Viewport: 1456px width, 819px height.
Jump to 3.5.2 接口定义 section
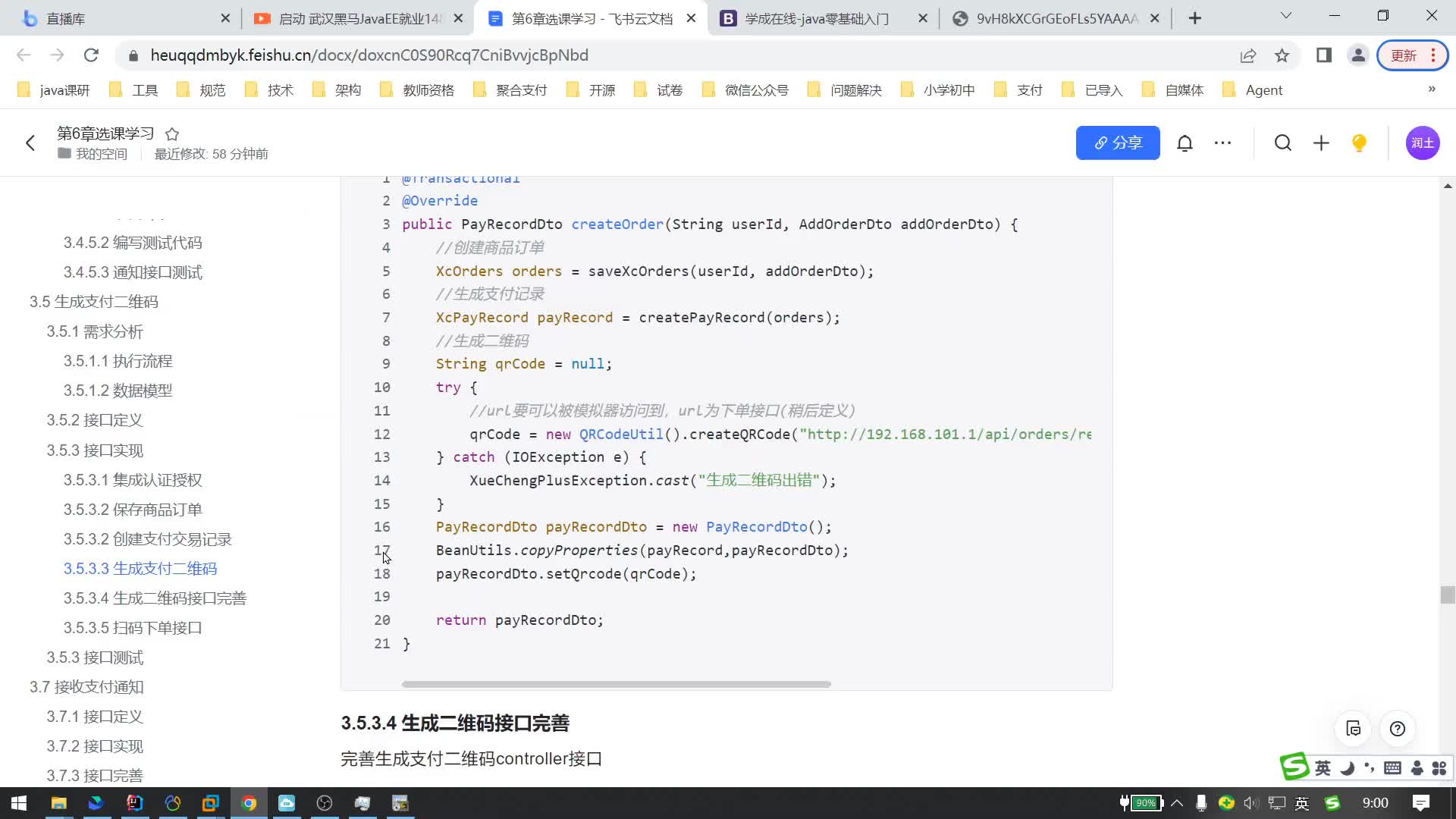pyautogui.click(x=95, y=420)
